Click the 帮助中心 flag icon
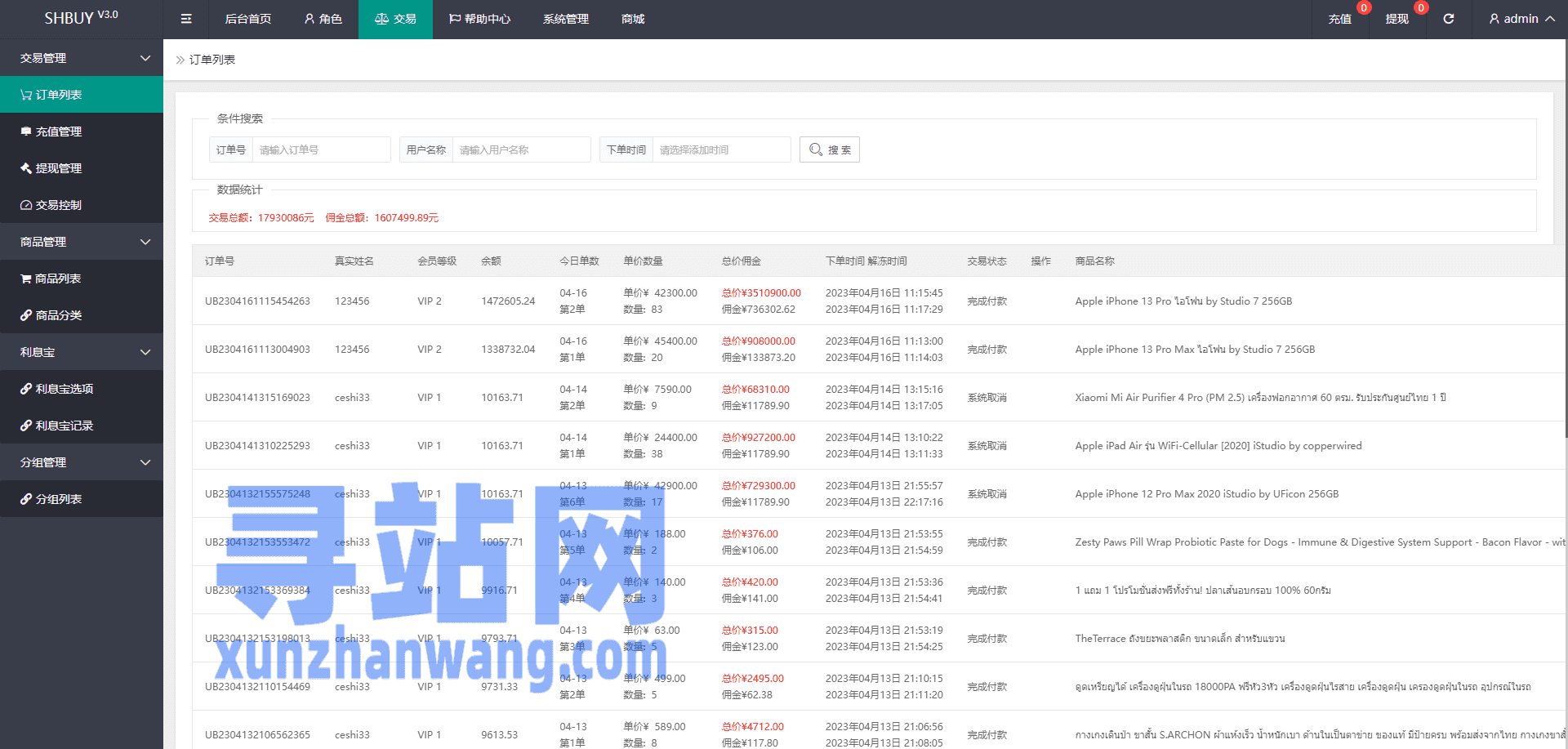The width and height of the screenshot is (1568, 749). [x=455, y=19]
